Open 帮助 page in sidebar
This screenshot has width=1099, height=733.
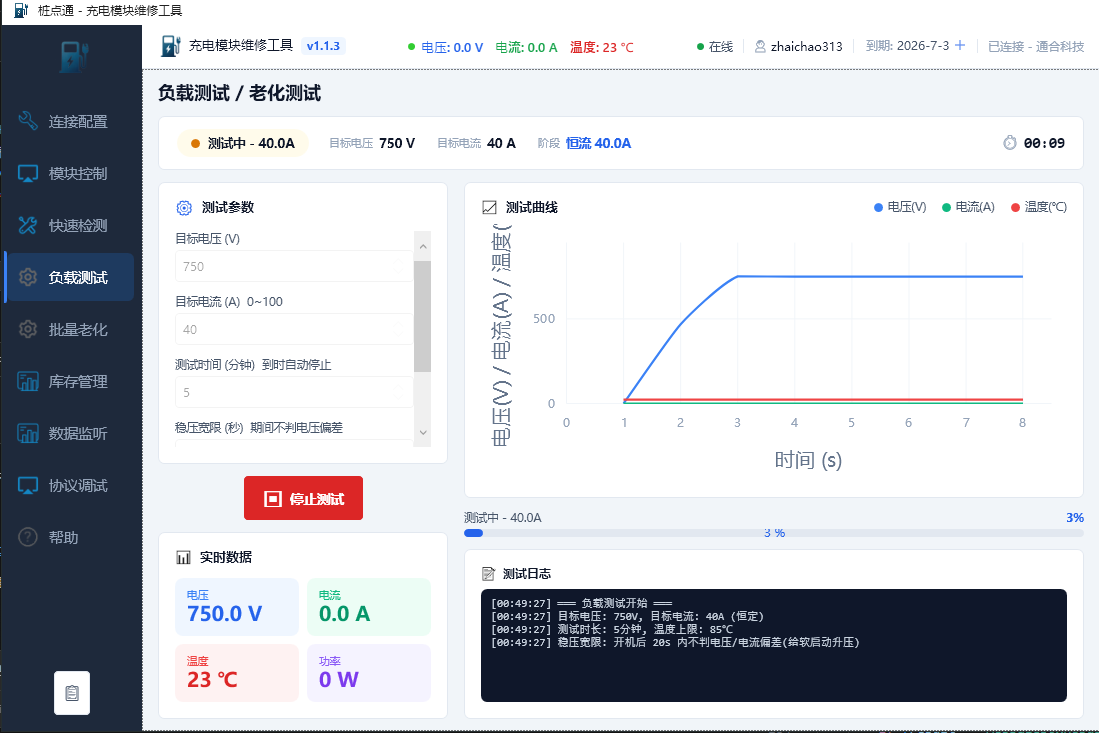[69, 537]
